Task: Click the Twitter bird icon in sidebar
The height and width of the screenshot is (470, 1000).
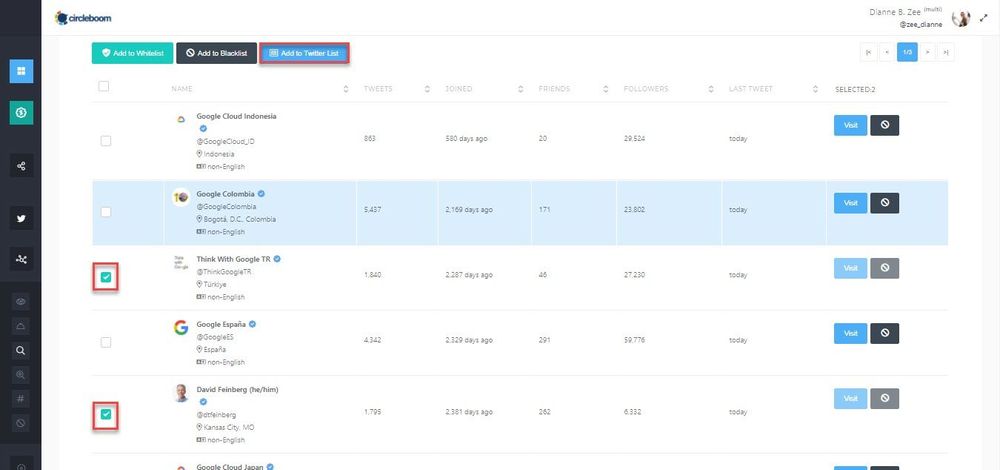Action: (21, 218)
